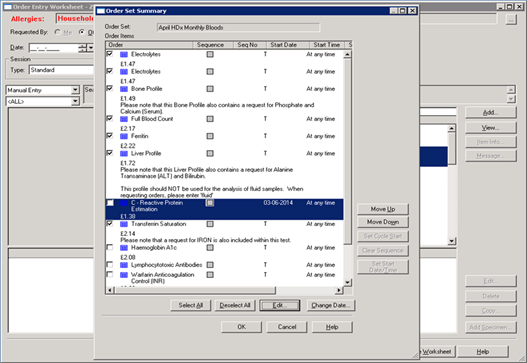The image size is (527, 363).
Task: Open the Date picker dropdown arrow
Action: point(90,48)
